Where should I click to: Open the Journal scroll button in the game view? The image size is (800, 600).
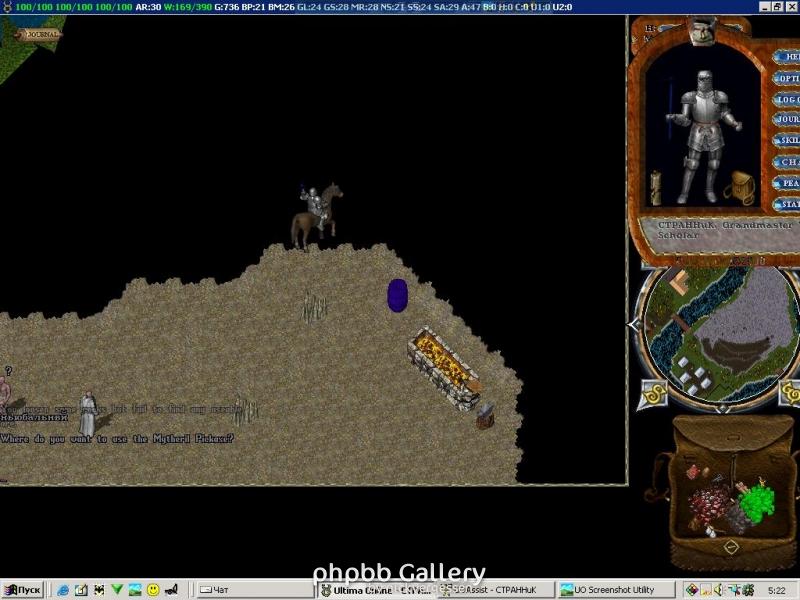tap(38, 35)
